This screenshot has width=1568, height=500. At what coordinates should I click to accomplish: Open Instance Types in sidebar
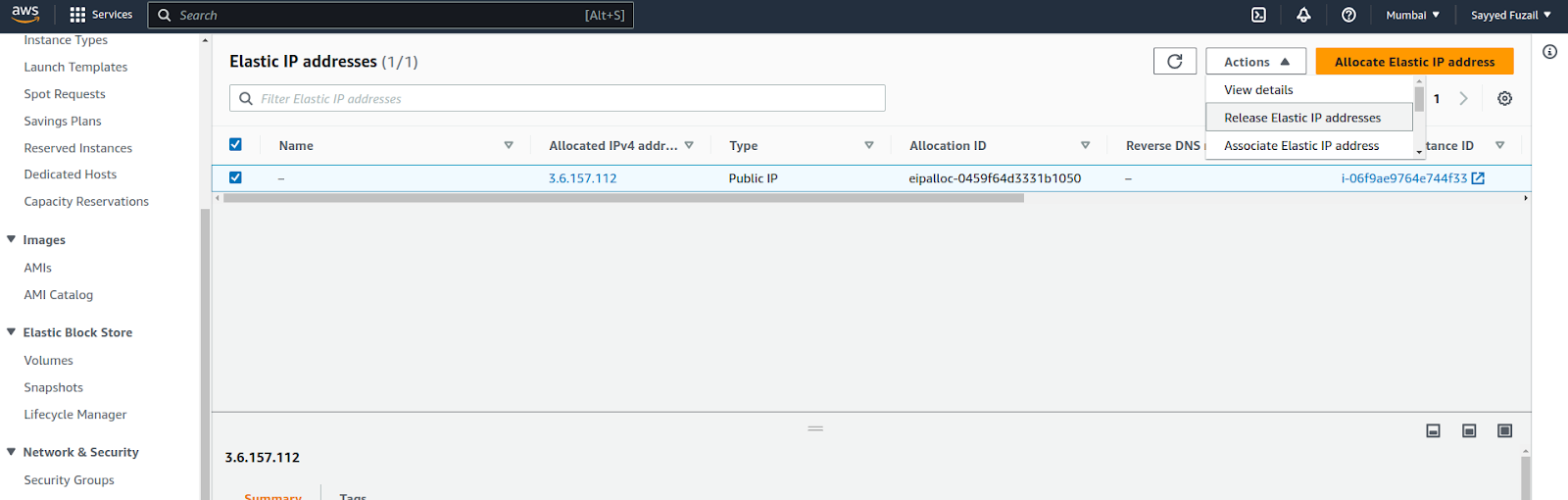[66, 40]
